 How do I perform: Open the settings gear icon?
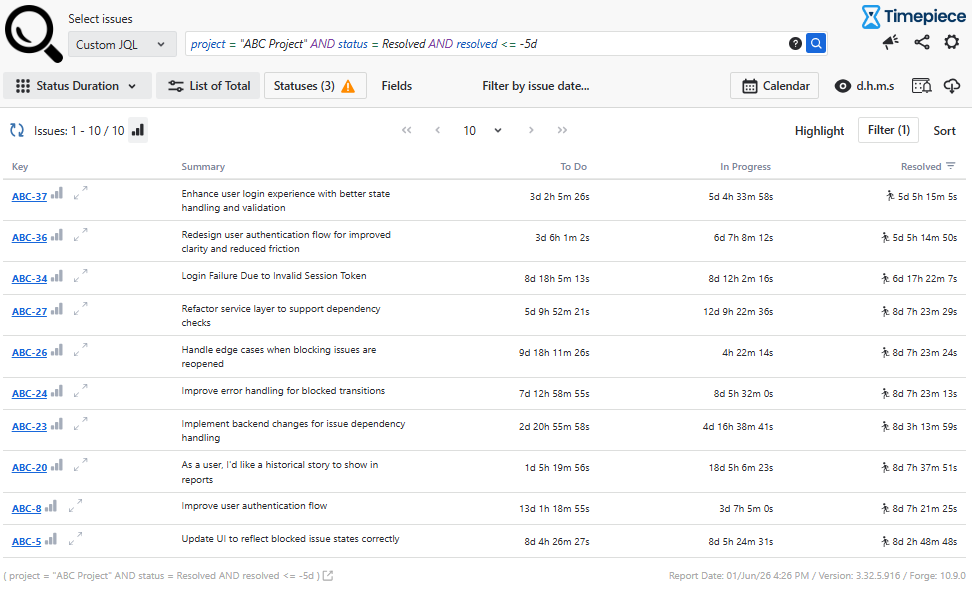click(952, 42)
